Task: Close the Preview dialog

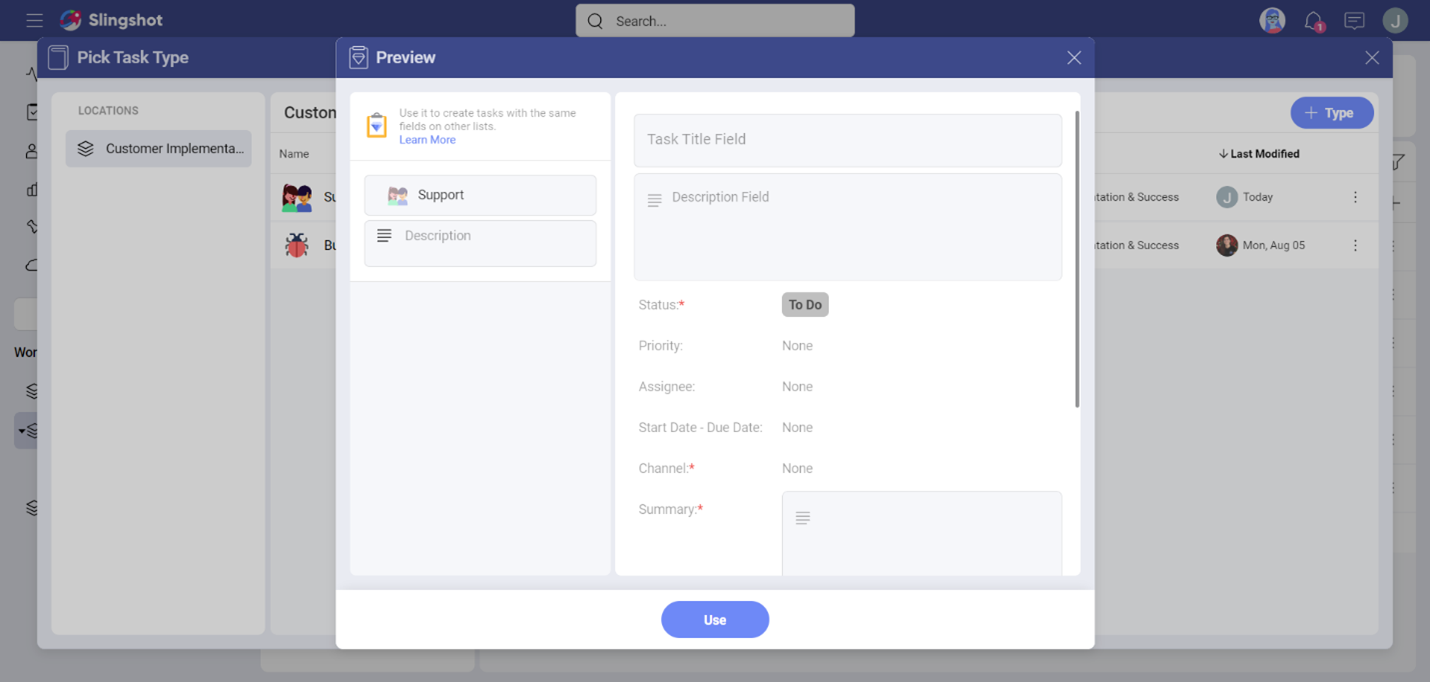Action: 1074,58
